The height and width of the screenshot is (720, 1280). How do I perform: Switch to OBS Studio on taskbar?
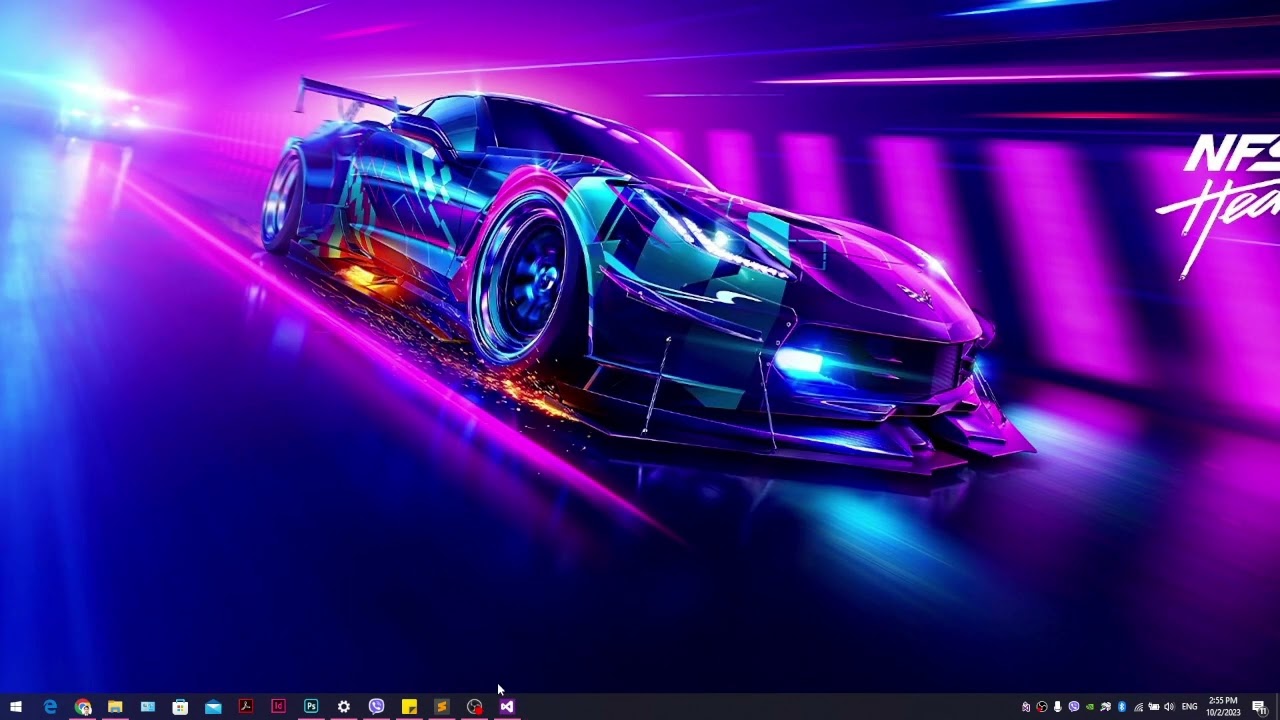pos(474,707)
